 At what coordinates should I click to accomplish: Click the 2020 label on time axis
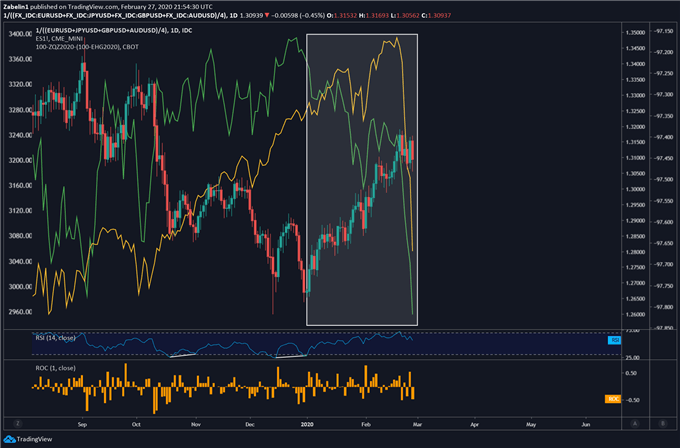[307, 424]
